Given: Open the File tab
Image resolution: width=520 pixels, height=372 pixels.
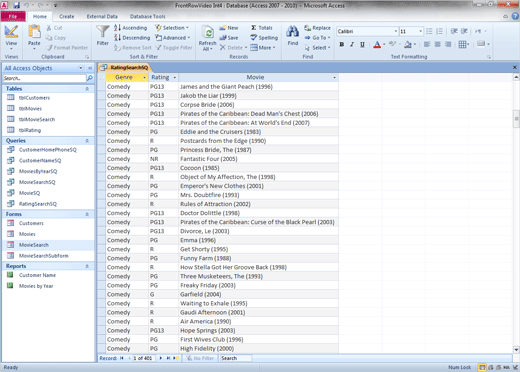Looking at the screenshot, I should pyautogui.click(x=13, y=16).
